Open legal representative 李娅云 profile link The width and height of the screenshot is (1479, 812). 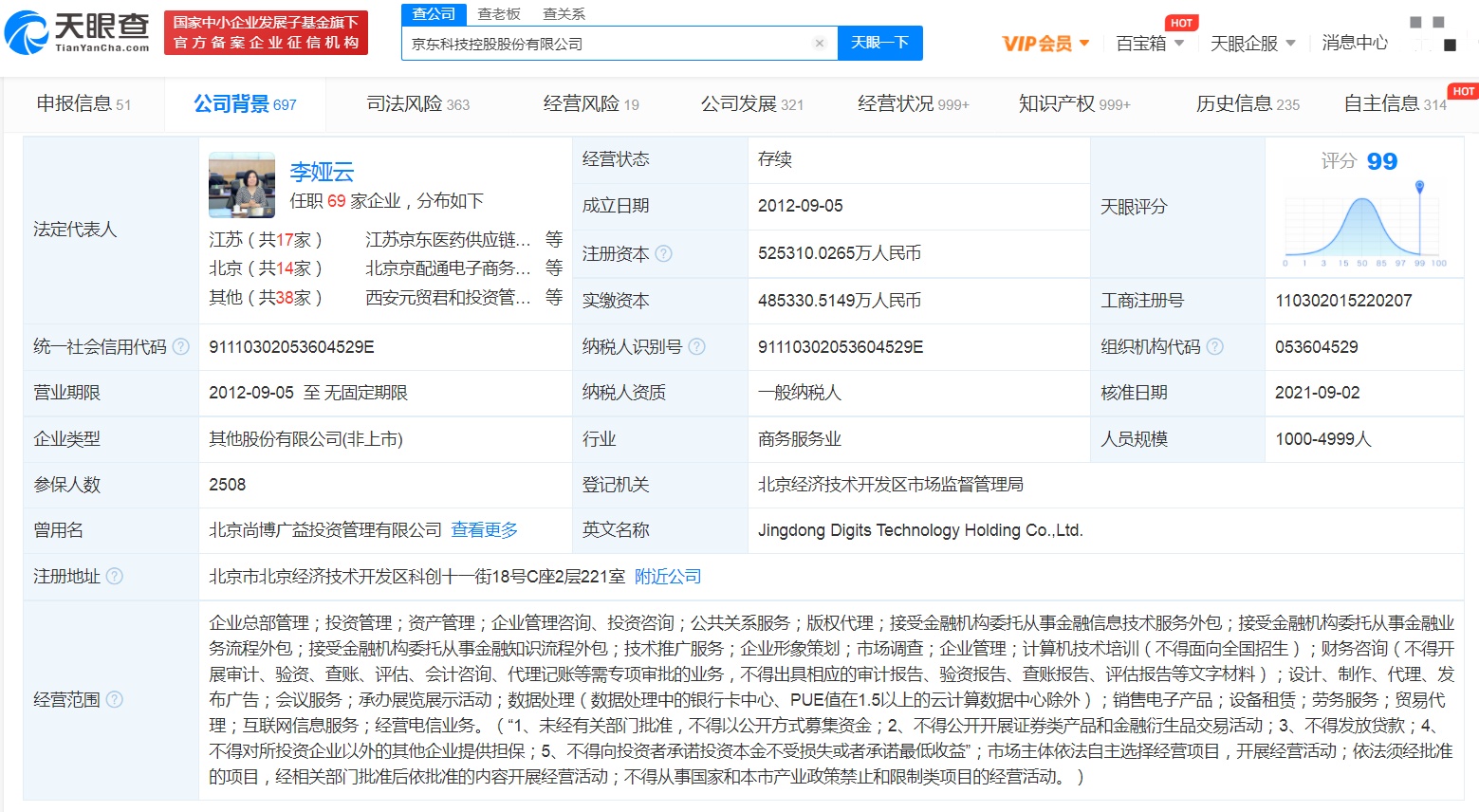coord(322,172)
